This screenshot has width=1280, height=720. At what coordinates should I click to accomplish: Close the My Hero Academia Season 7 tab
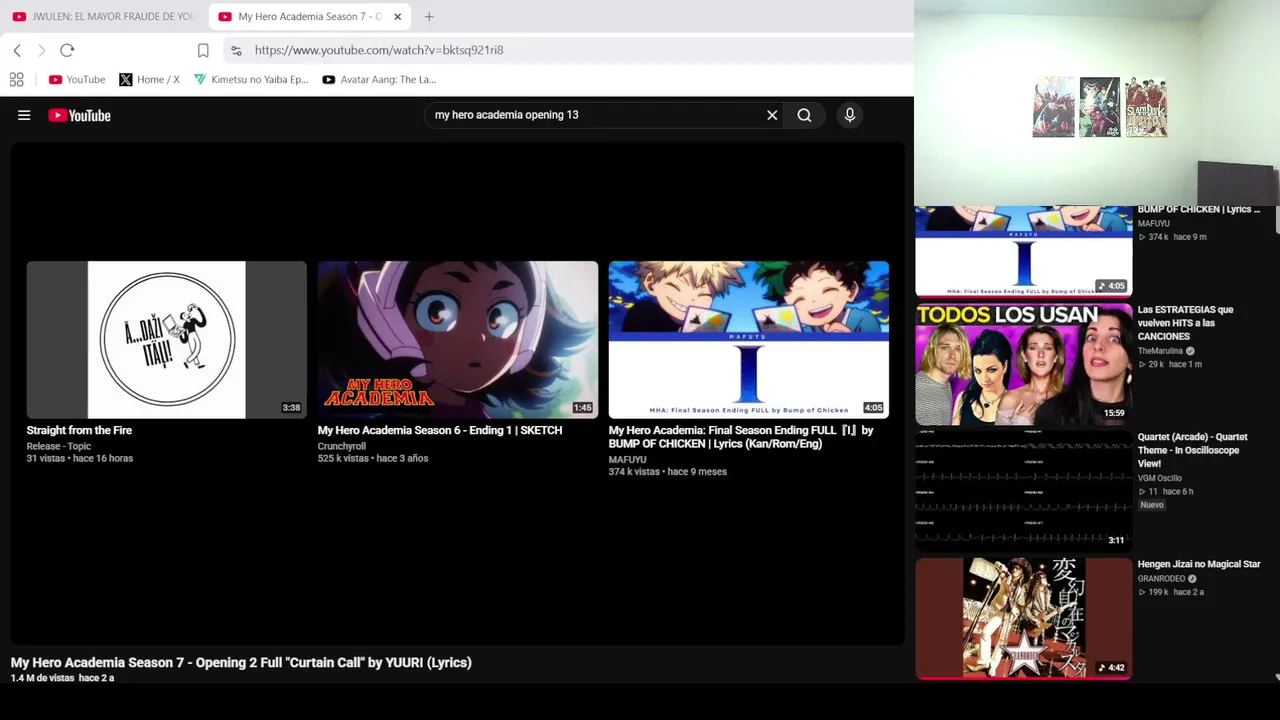(x=397, y=16)
